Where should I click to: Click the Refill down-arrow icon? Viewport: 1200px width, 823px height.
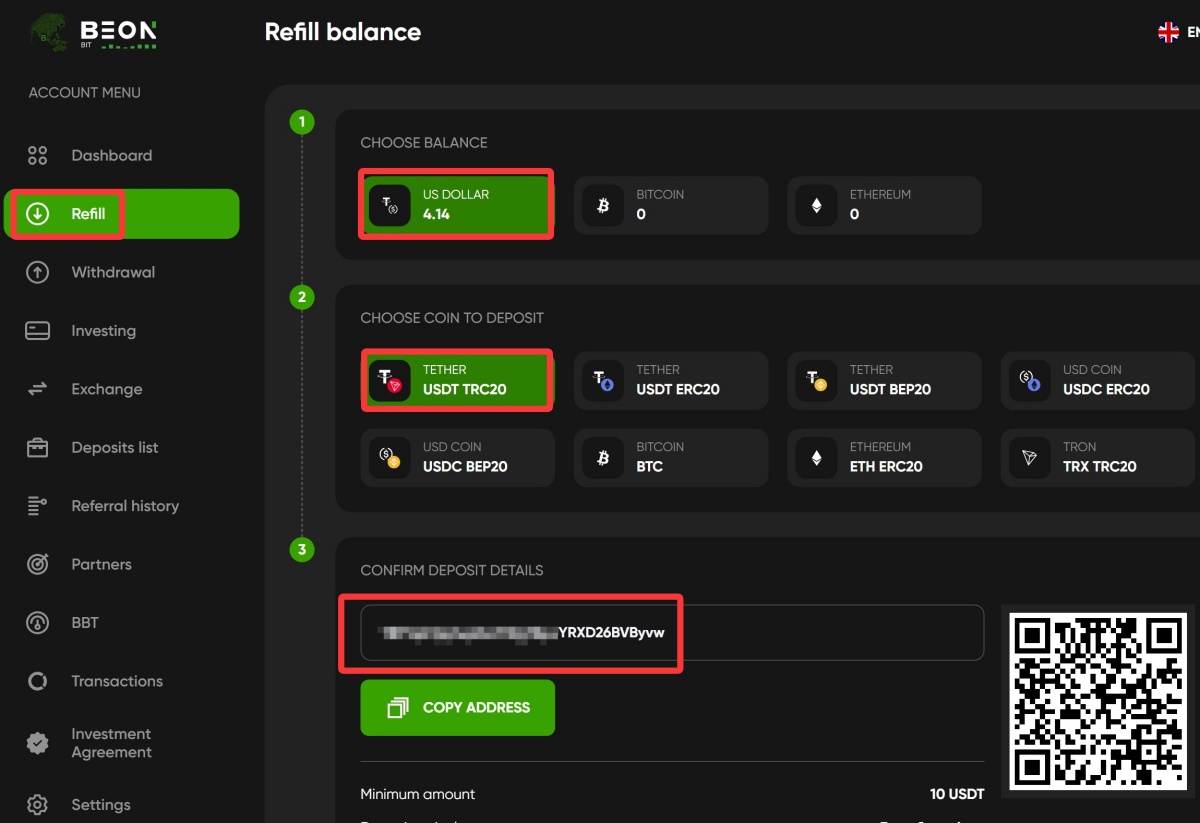pyautogui.click(x=38, y=214)
